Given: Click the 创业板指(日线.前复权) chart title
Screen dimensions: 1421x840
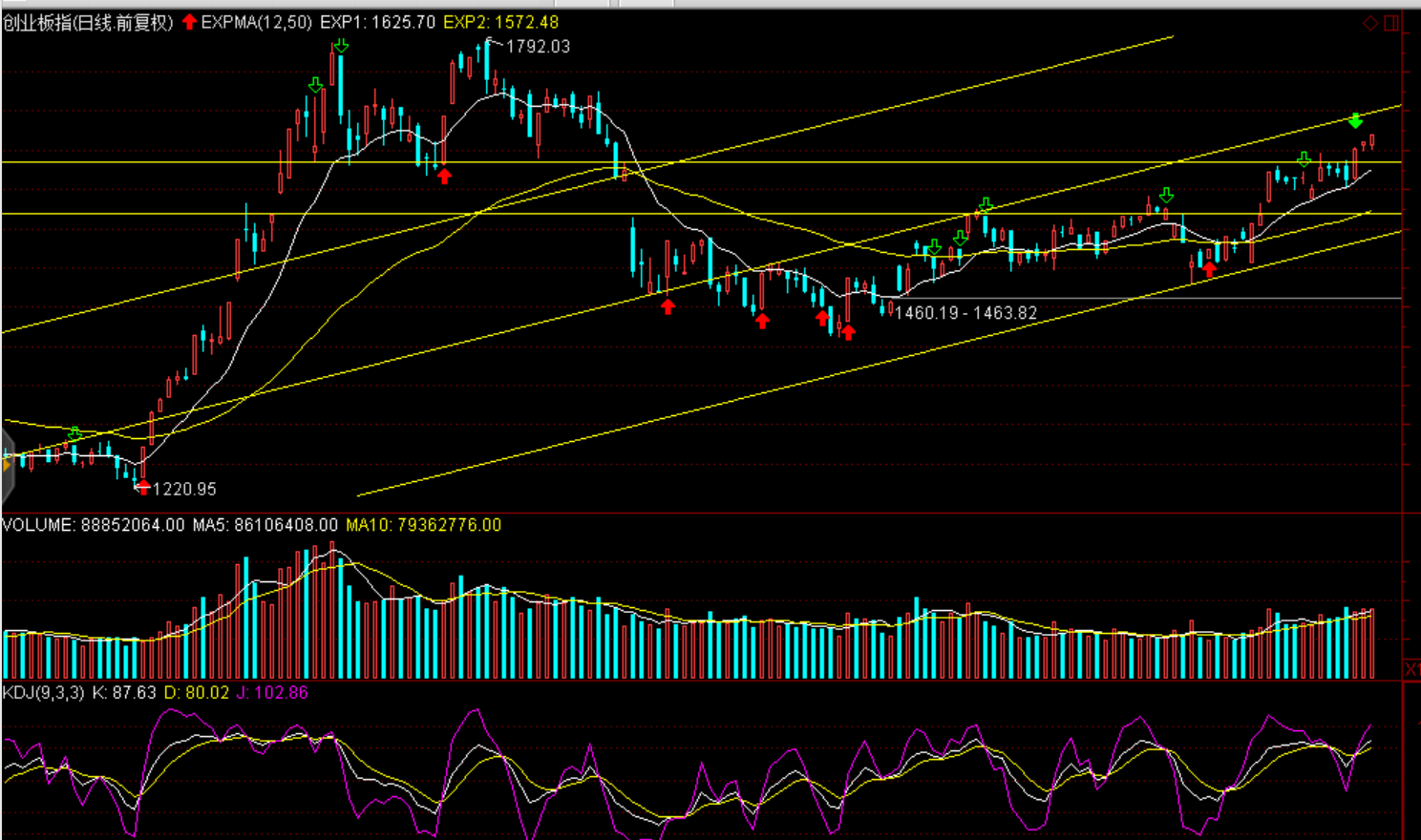Looking at the screenshot, I should [88, 22].
